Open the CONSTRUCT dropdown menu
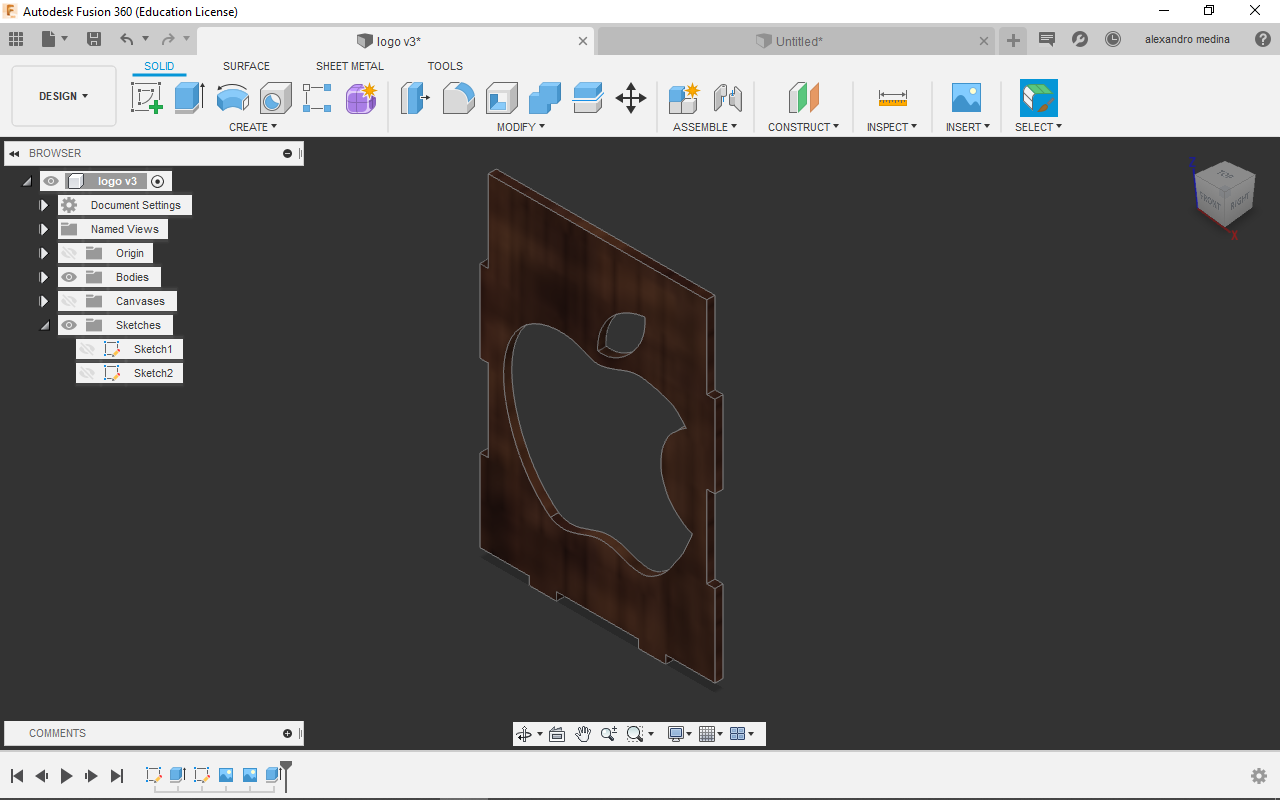This screenshot has width=1280, height=800. [803, 127]
